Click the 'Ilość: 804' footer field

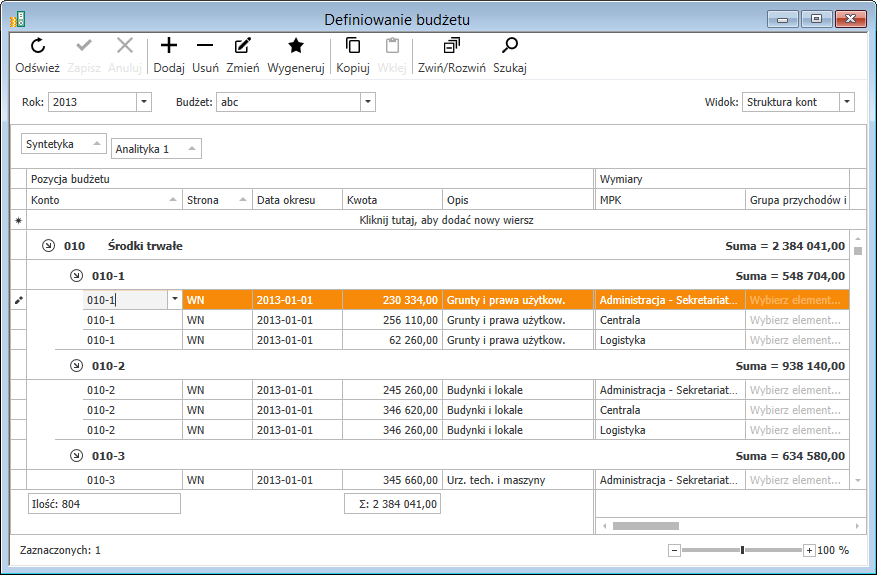coord(105,504)
